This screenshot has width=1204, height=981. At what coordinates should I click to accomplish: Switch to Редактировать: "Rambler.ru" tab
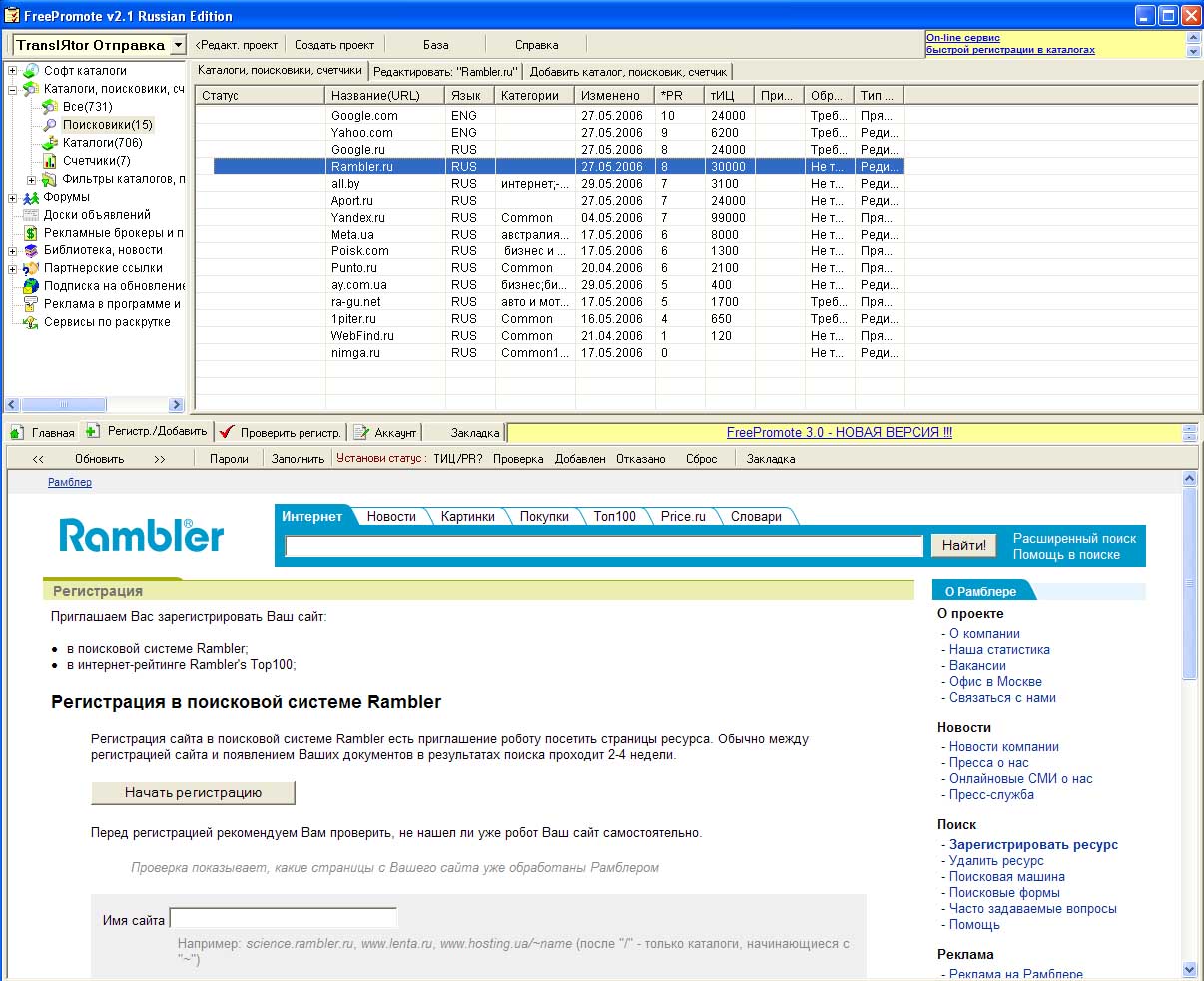(x=446, y=72)
